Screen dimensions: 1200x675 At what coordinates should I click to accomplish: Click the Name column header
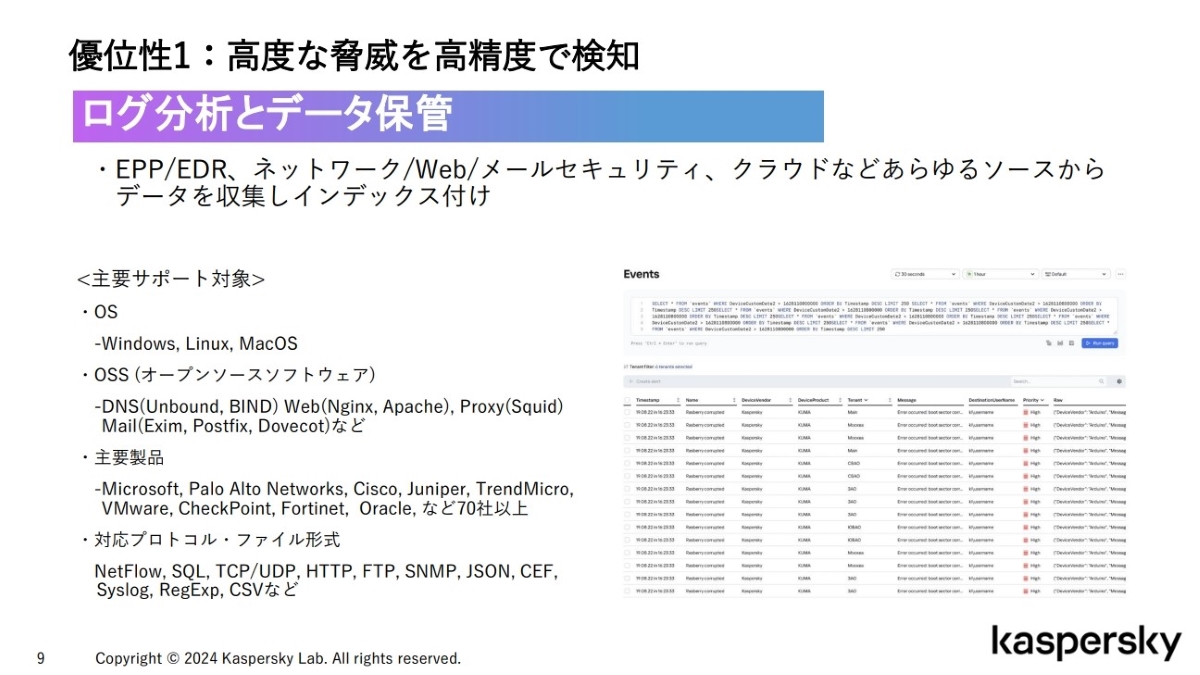point(692,400)
